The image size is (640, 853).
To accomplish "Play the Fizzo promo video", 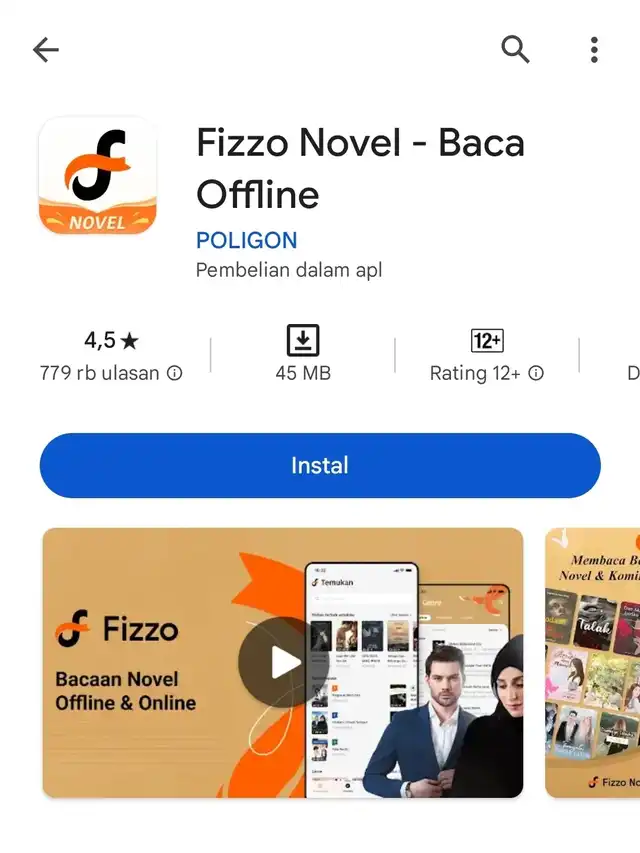I will (283, 662).
